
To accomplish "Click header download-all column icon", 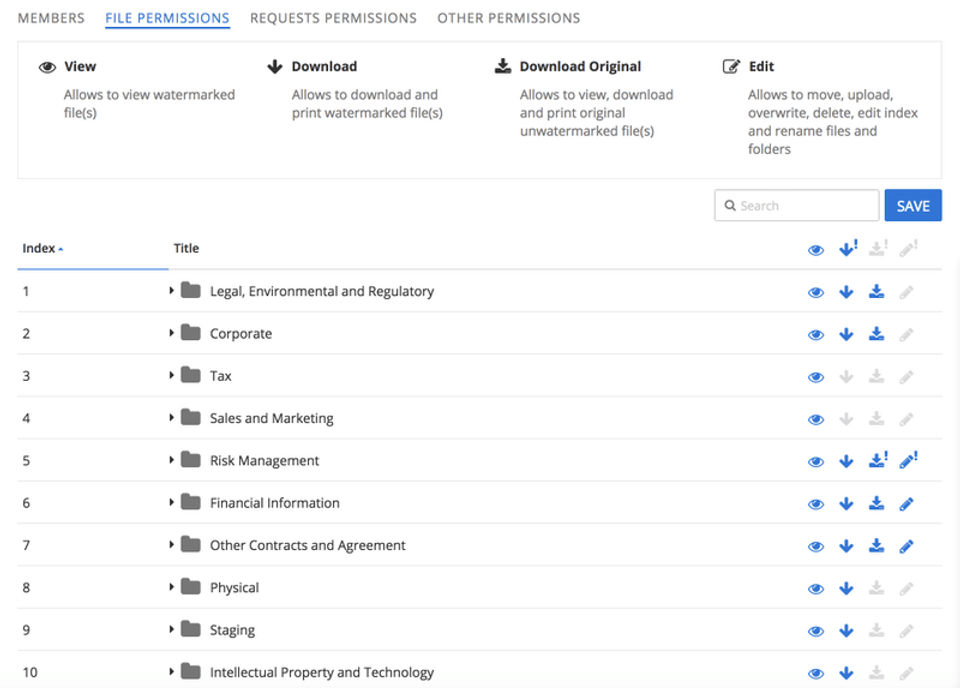I will tap(848, 249).
